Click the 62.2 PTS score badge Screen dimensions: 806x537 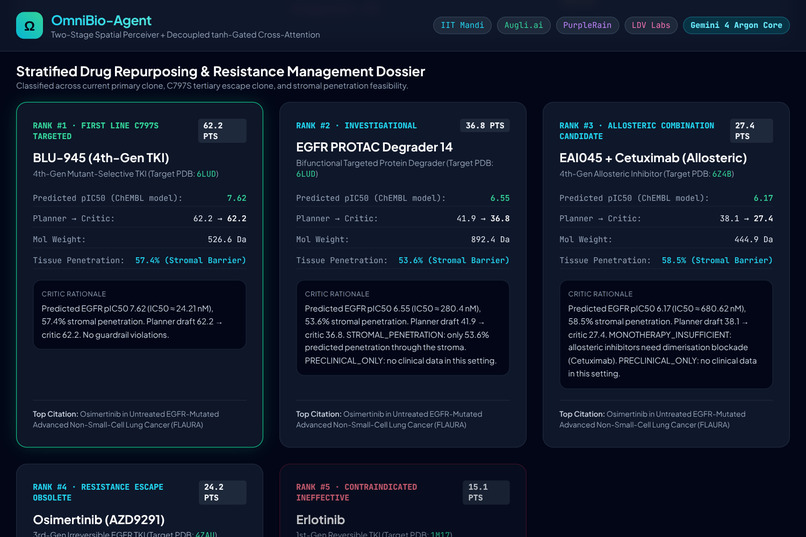click(222, 131)
